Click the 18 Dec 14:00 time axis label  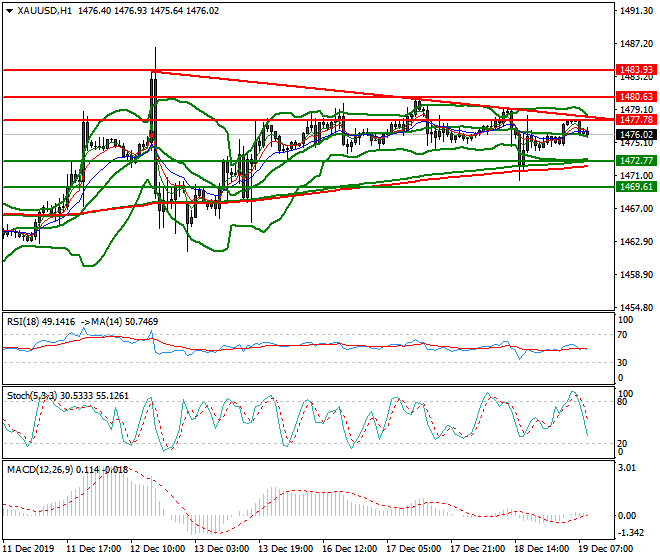point(542,549)
